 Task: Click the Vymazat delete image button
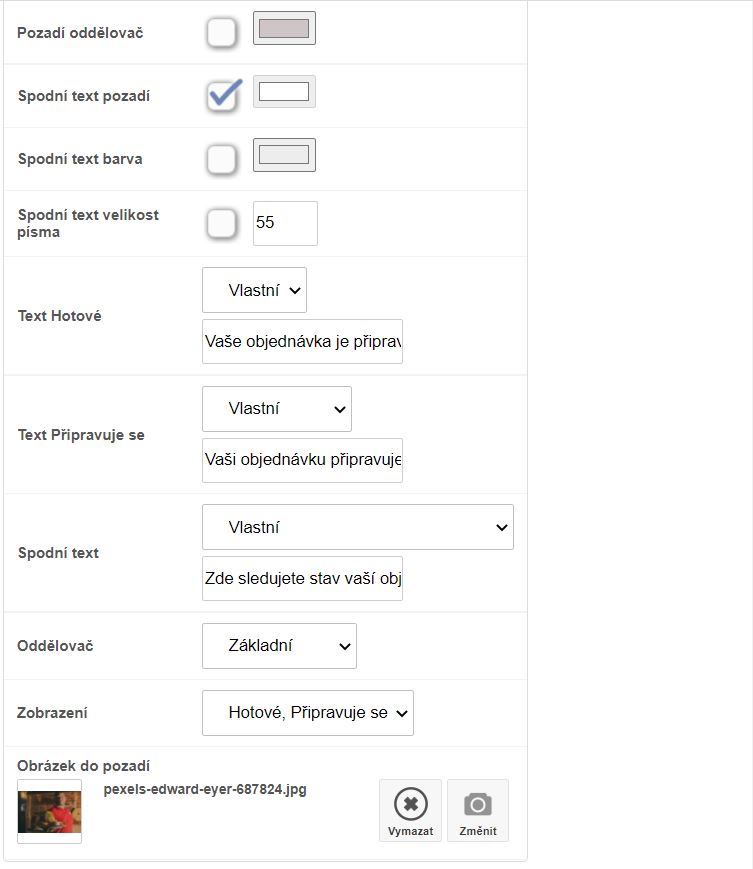(x=410, y=810)
